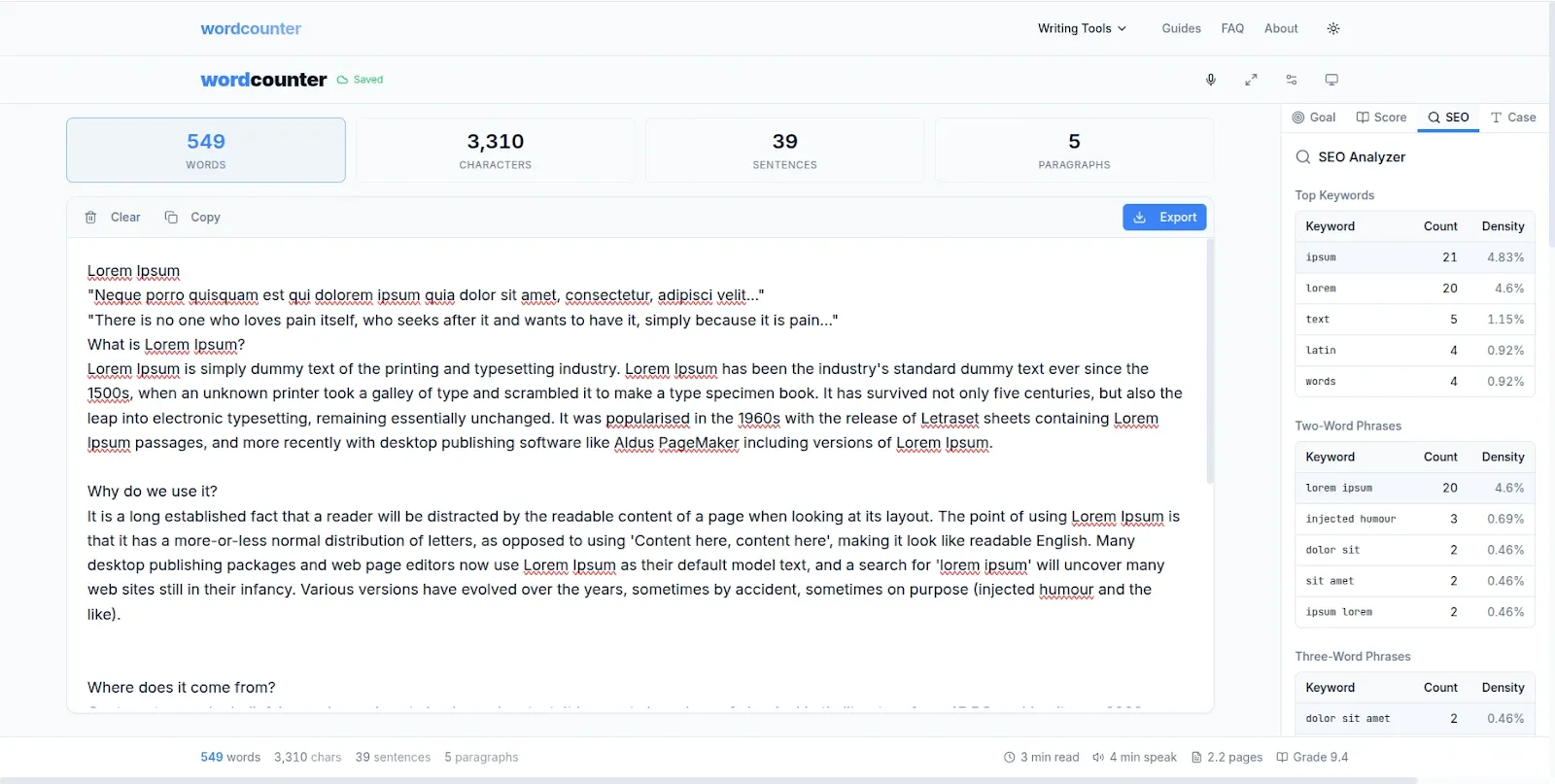The height and width of the screenshot is (784, 1555).
Task: Click the 'ipsum' keyword row
Action: click(1414, 257)
